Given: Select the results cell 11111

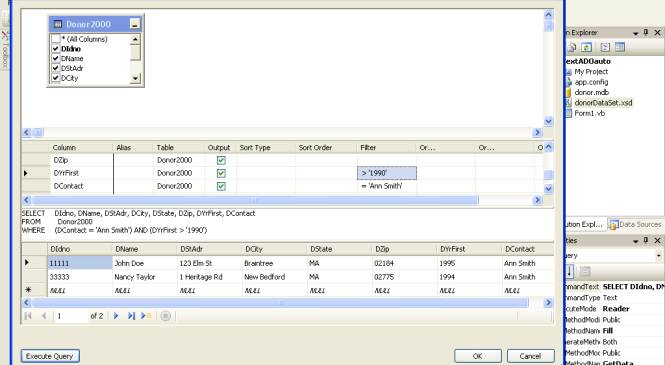Looking at the screenshot, I should pos(80,263).
